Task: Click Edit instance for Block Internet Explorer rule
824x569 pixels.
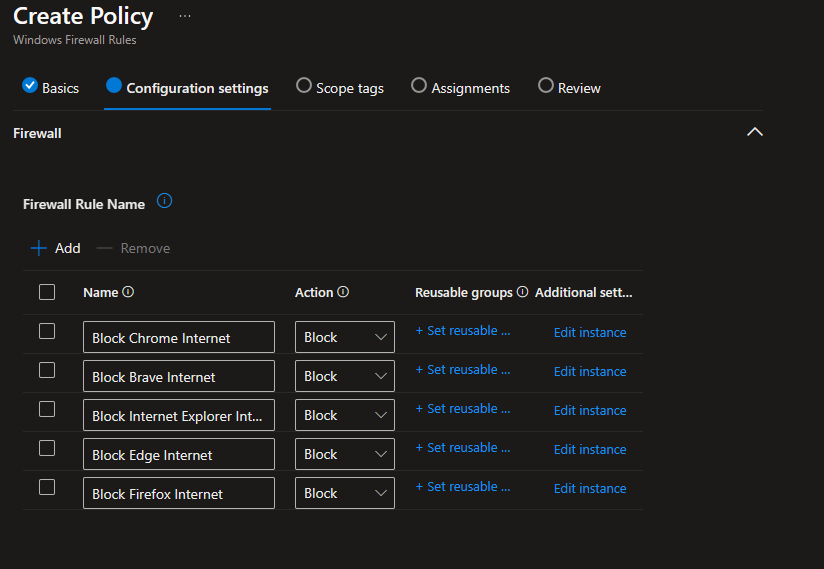Action: pyautogui.click(x=590, y=410)
